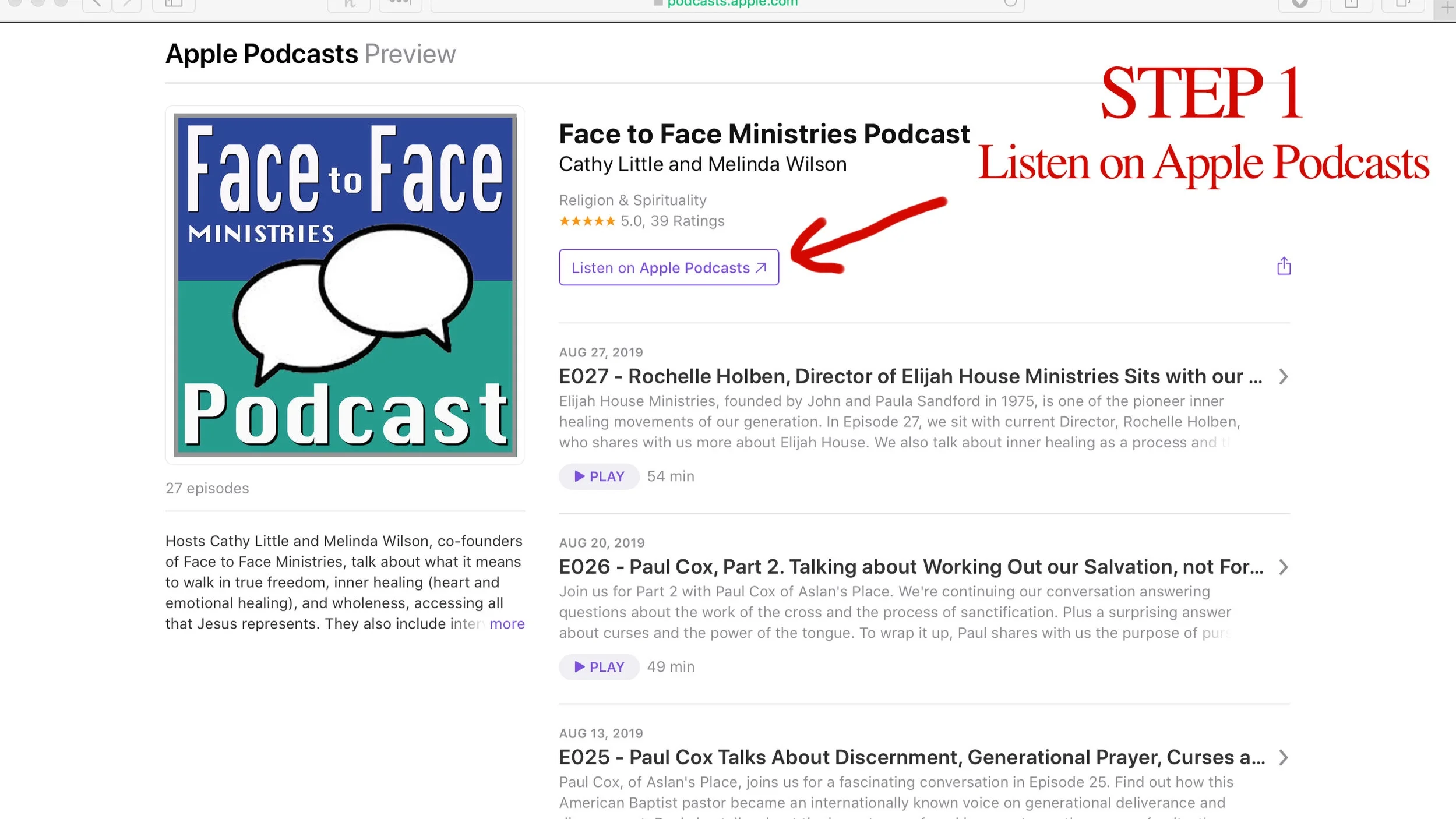Click the Apple Podcasts Preview heading
Viewport: 1456px width, 819px height.
point(311,54)
